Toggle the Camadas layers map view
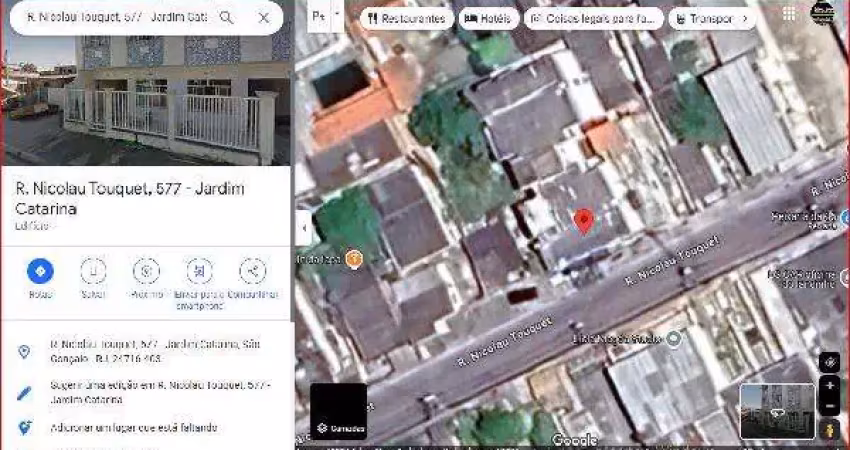Screen dimensions: 850x450 (x=338, y=411)
